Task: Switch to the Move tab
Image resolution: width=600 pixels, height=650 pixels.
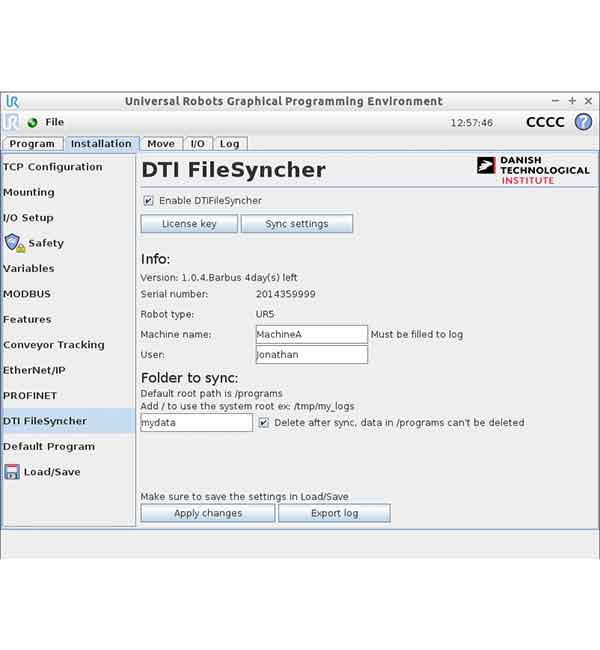Action: (161, 144)
